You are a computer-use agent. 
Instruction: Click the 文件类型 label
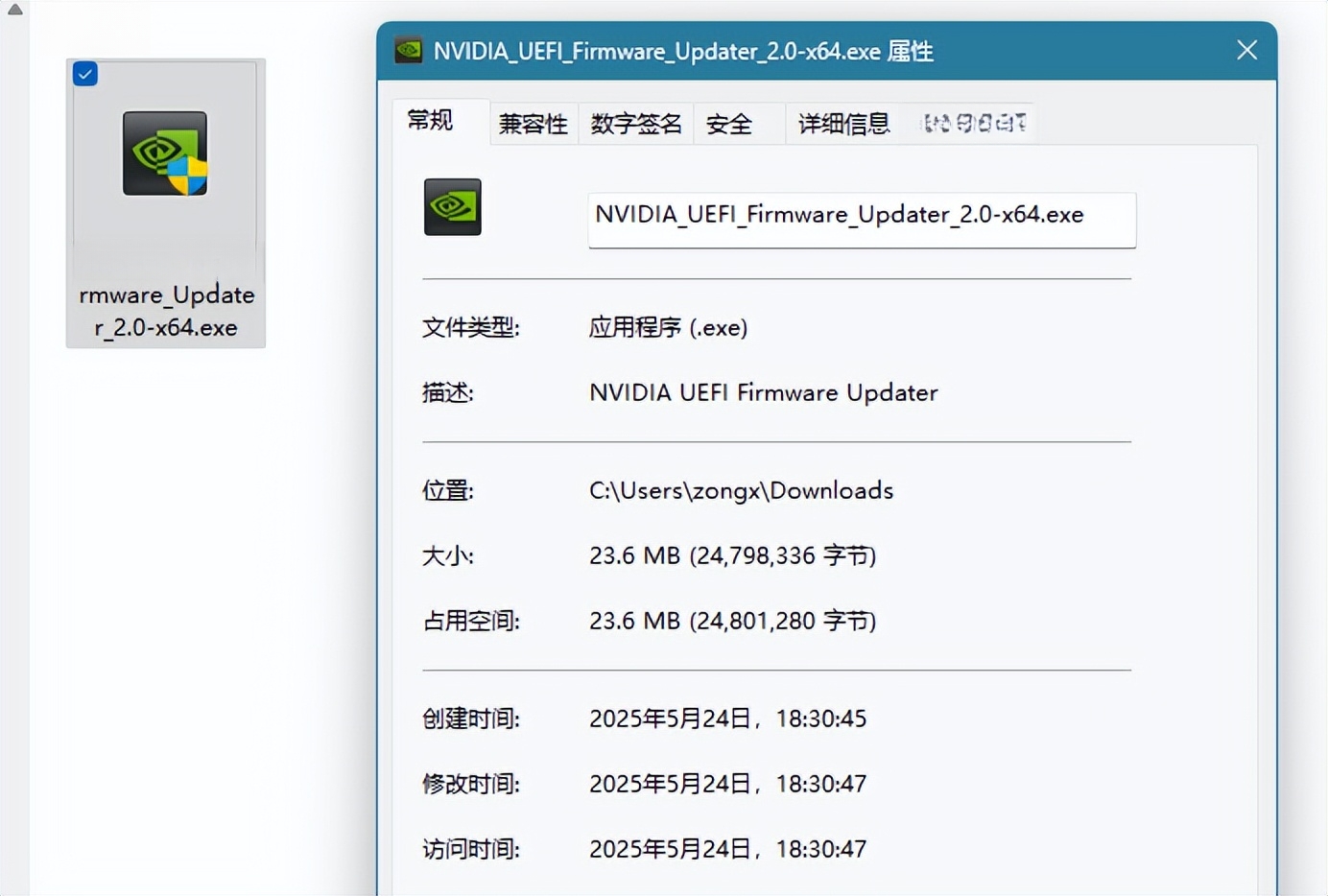[x=470, y=328]
